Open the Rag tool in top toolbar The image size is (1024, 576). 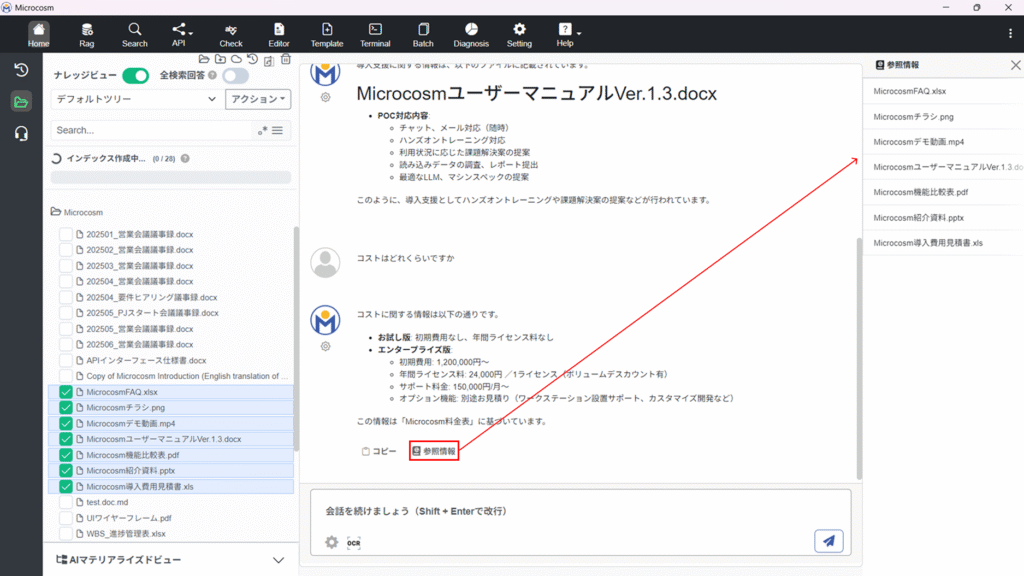point(87,34)
